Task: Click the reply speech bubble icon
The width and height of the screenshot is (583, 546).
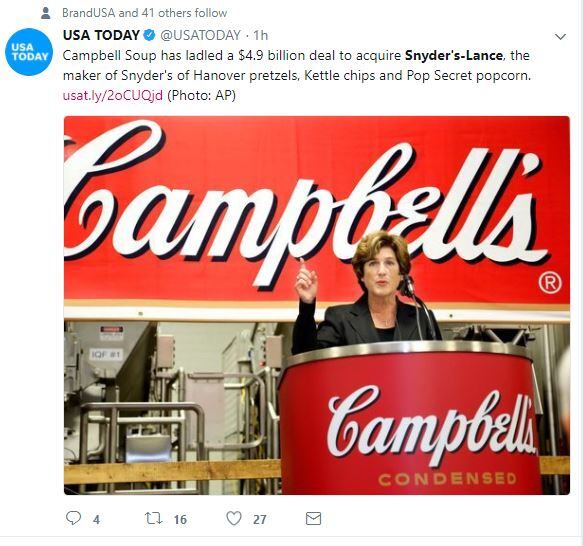Action: pyautogui.click(x=73, y=518)
